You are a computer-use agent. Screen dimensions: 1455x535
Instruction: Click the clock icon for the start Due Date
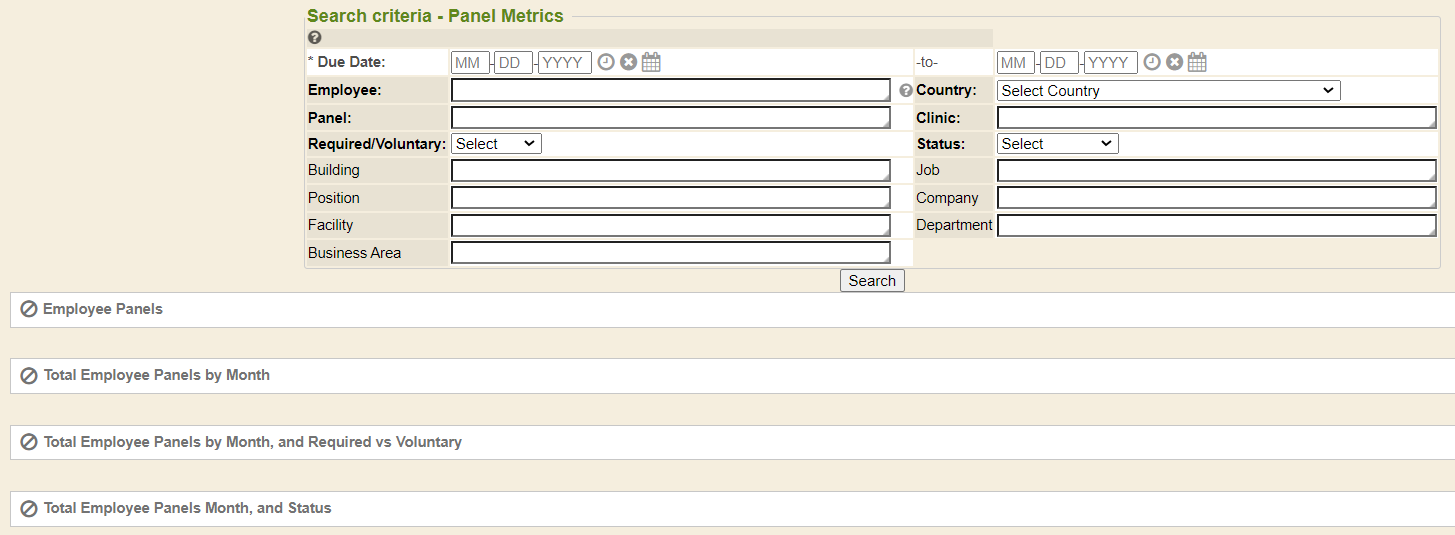(x=606, y=62)
